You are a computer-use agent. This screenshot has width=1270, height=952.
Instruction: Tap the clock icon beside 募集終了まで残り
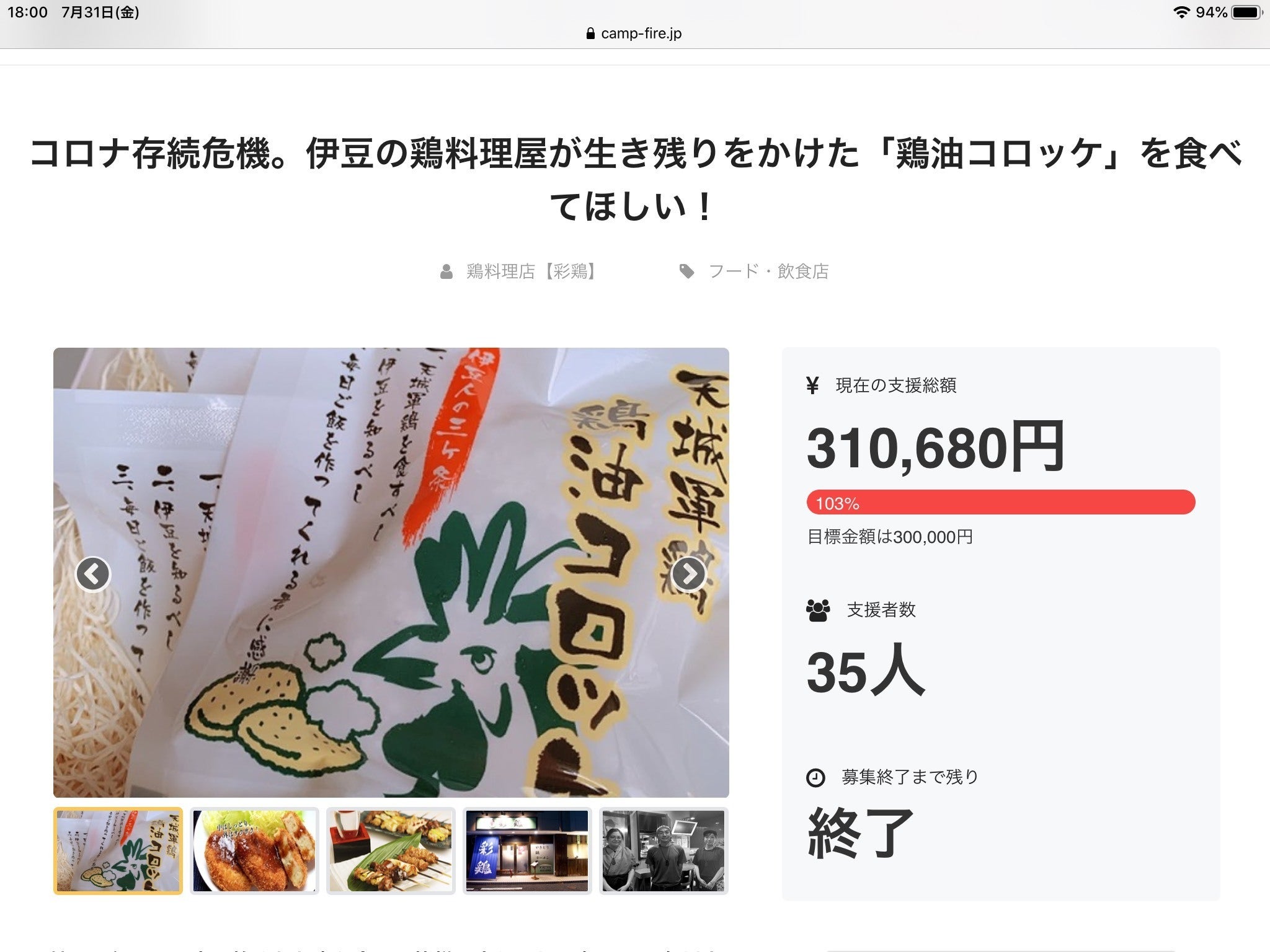[x=815, y=777]
